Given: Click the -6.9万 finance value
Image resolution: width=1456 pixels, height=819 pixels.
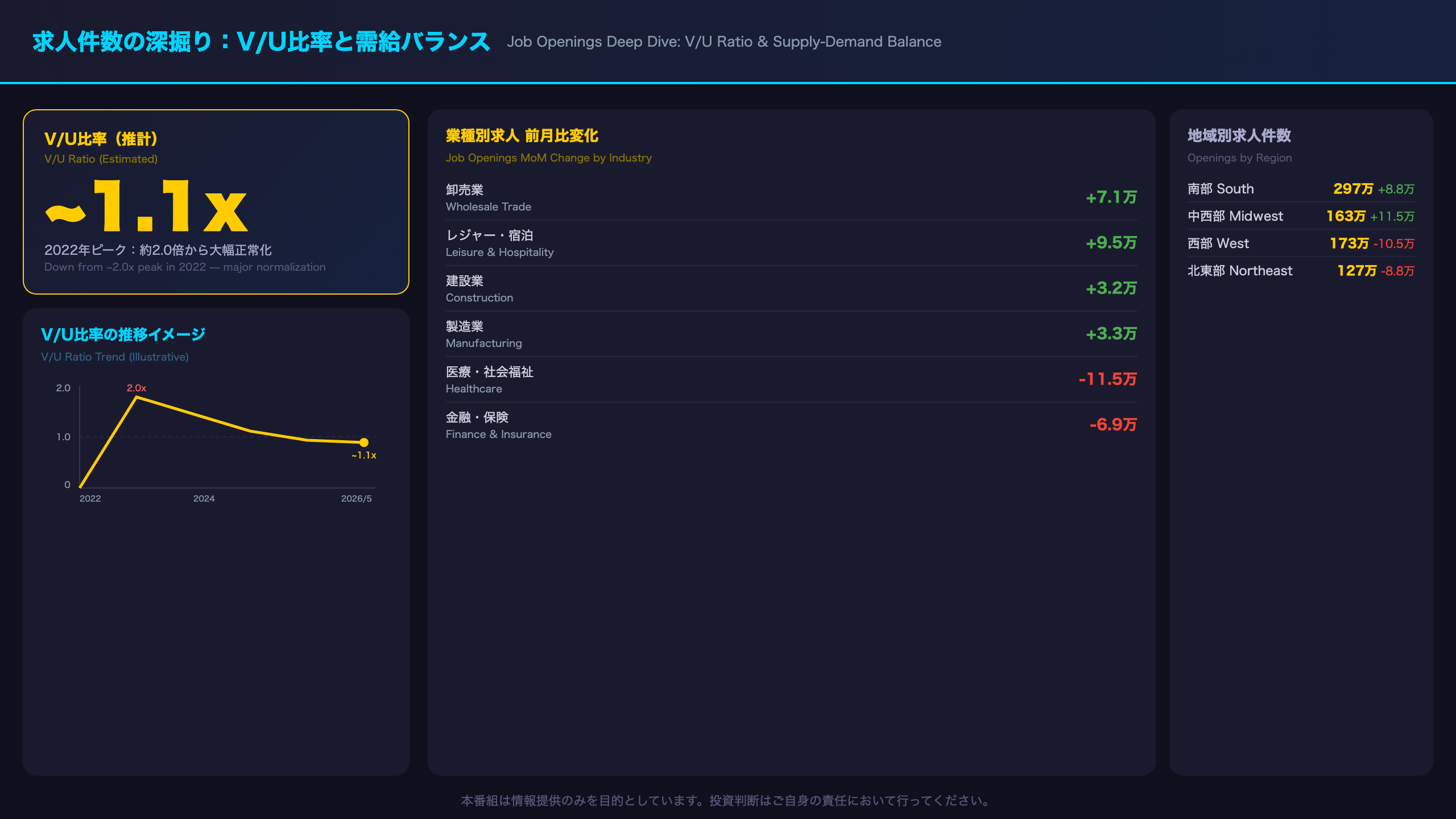Looking at the screenshot, I should click(1113, 425).
